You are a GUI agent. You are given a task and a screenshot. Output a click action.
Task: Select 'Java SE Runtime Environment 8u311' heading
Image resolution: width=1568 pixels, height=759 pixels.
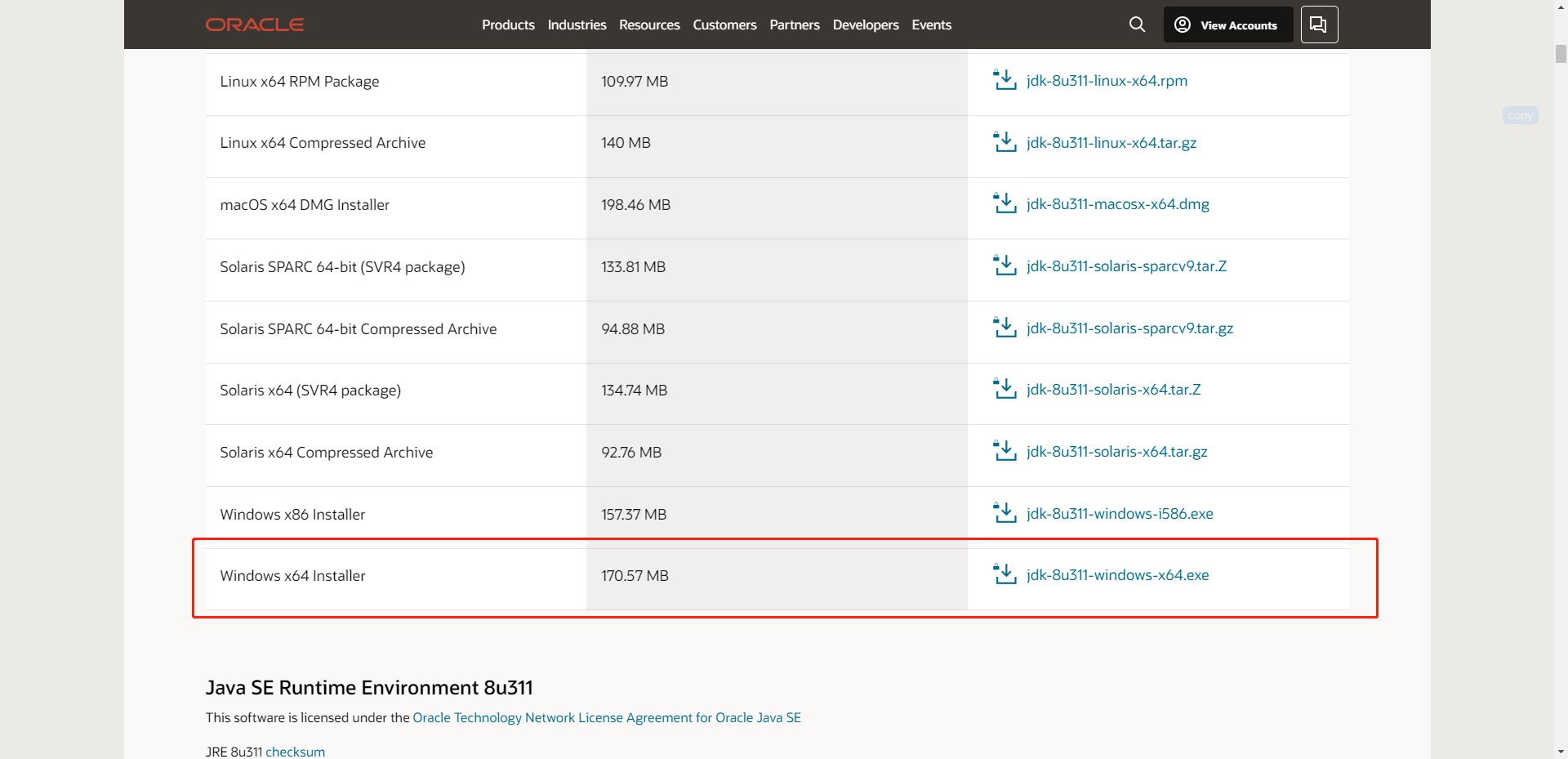(x=369, y=688)
